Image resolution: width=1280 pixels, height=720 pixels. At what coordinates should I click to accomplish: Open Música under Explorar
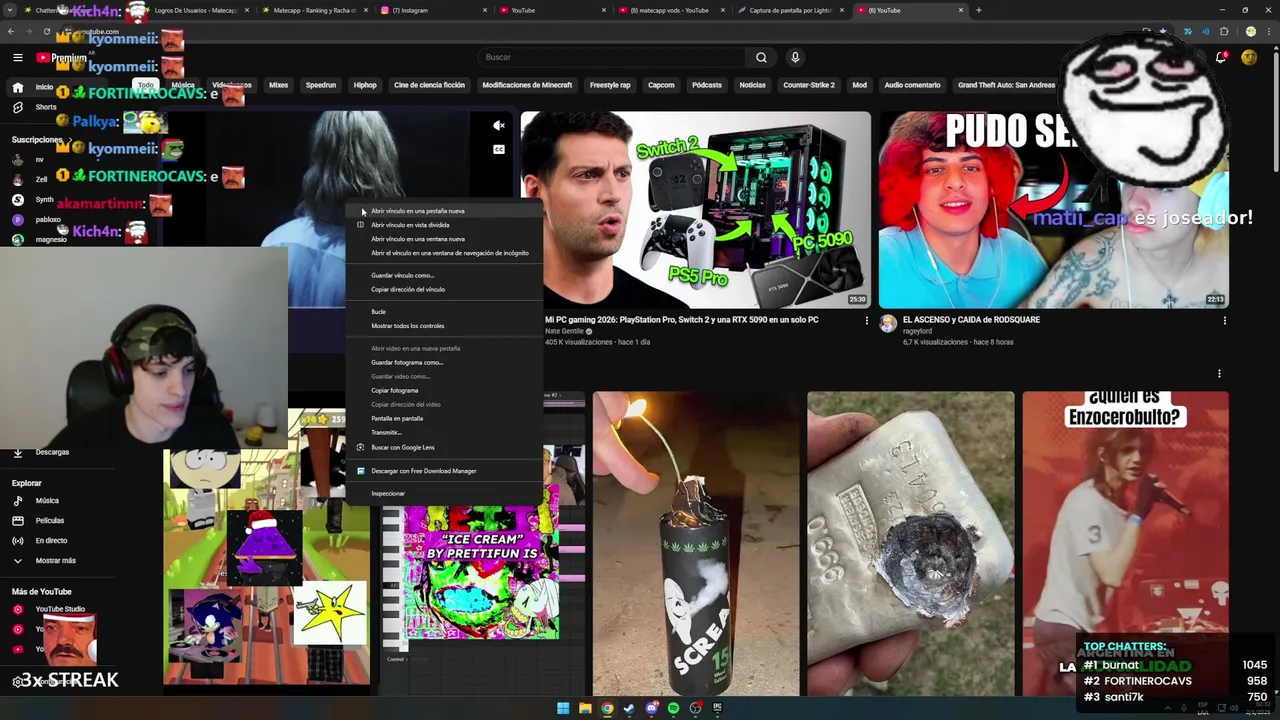click(47, 500)
